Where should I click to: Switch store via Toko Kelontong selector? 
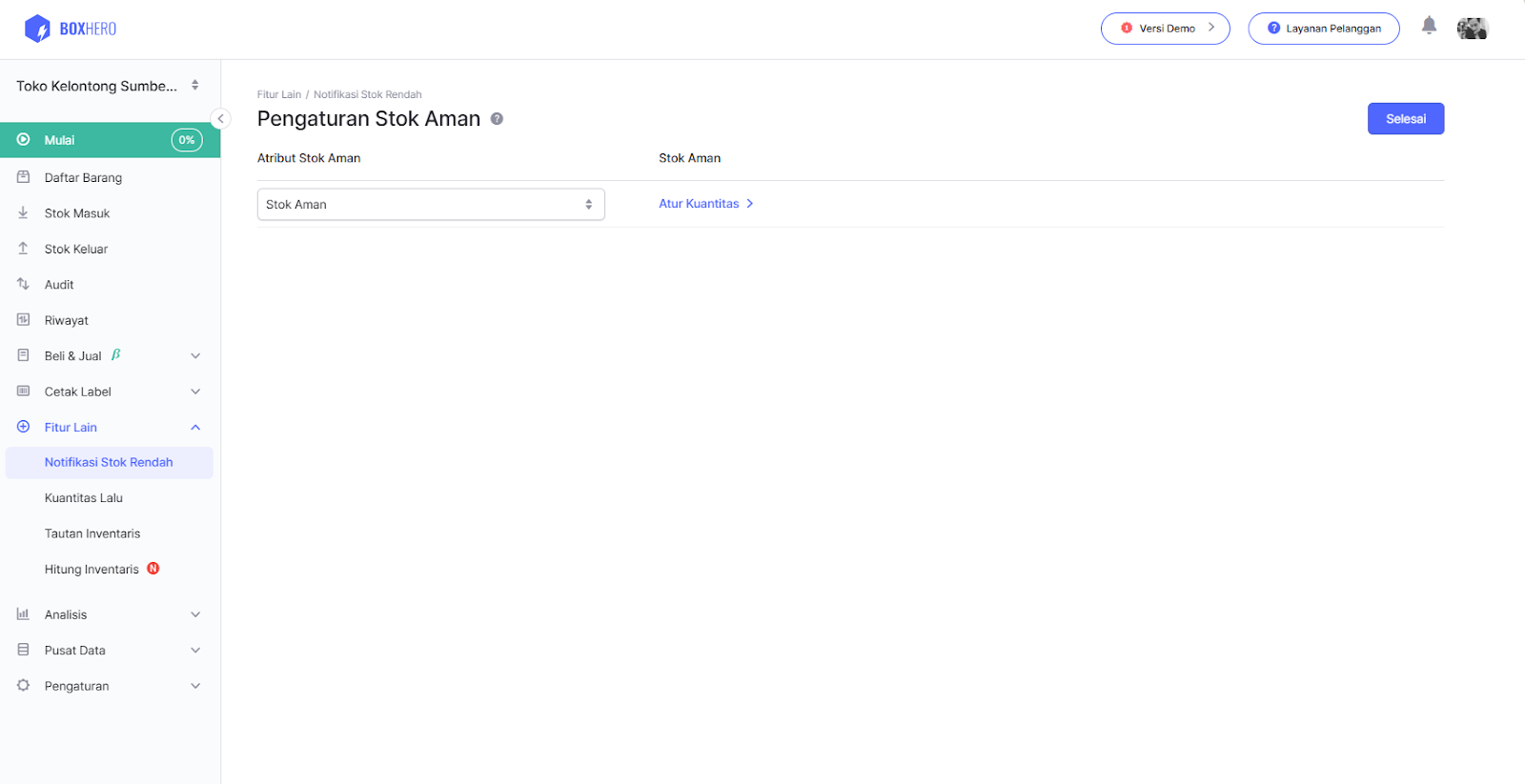point(110,86)
